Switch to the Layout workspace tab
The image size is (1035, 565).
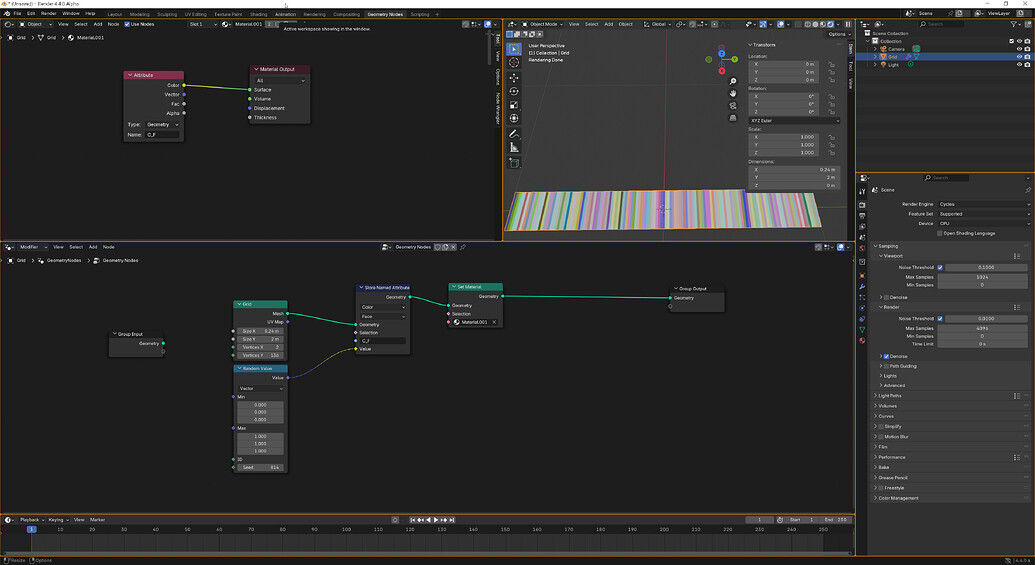click(x=114, y=14)
